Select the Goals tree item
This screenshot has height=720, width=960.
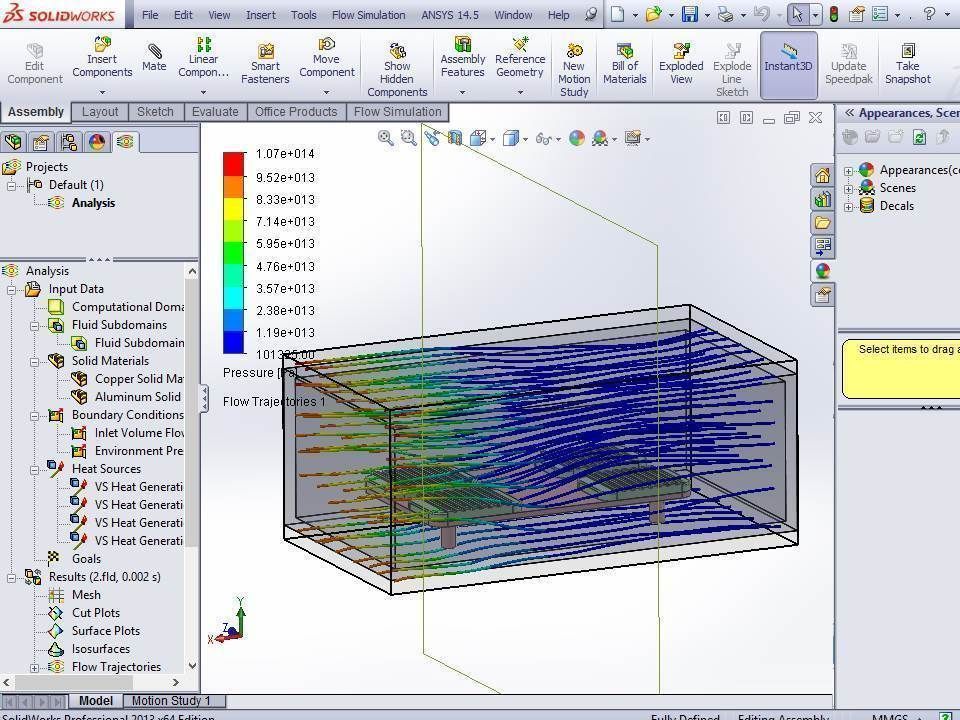click(75, 559)
